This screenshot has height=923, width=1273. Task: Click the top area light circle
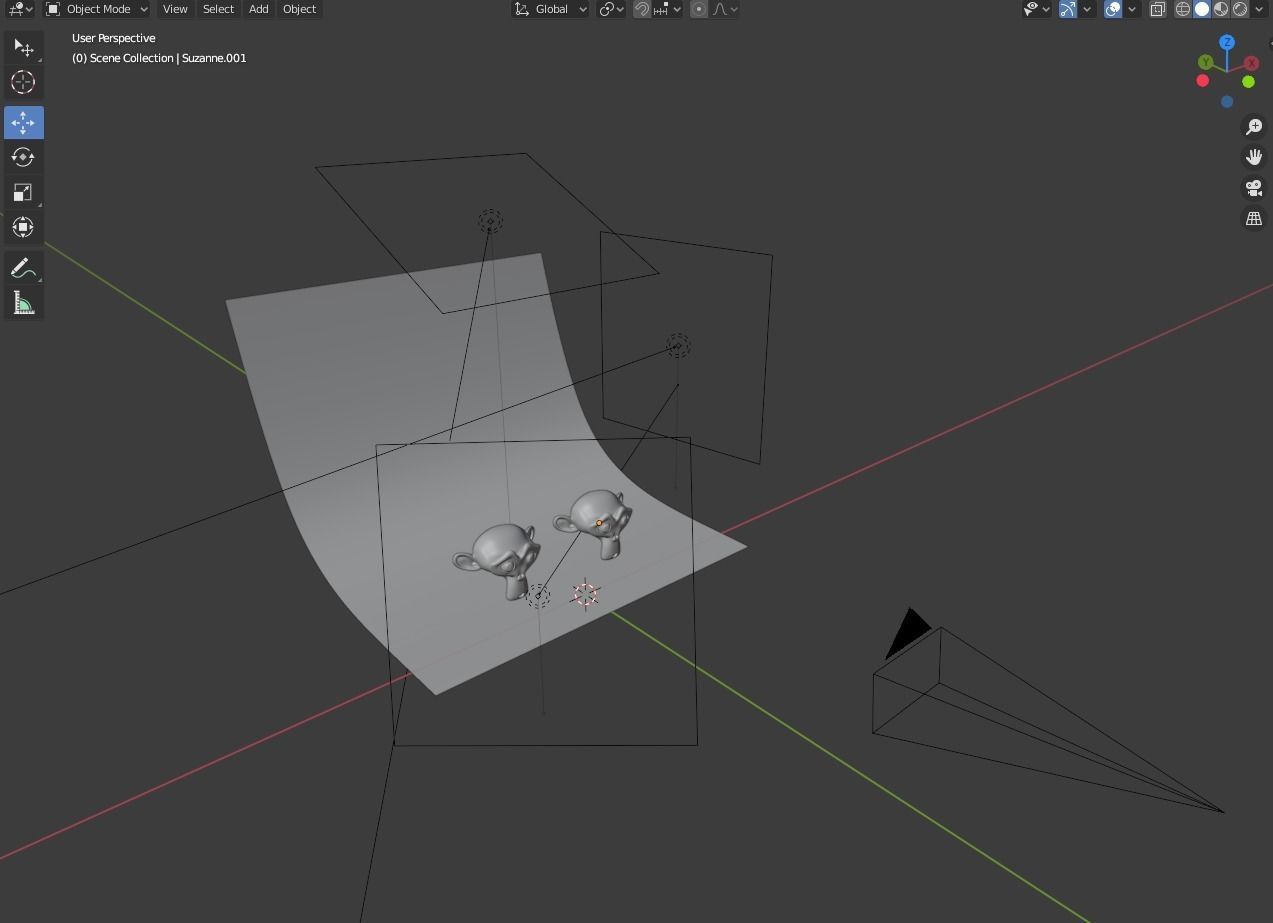490,221
